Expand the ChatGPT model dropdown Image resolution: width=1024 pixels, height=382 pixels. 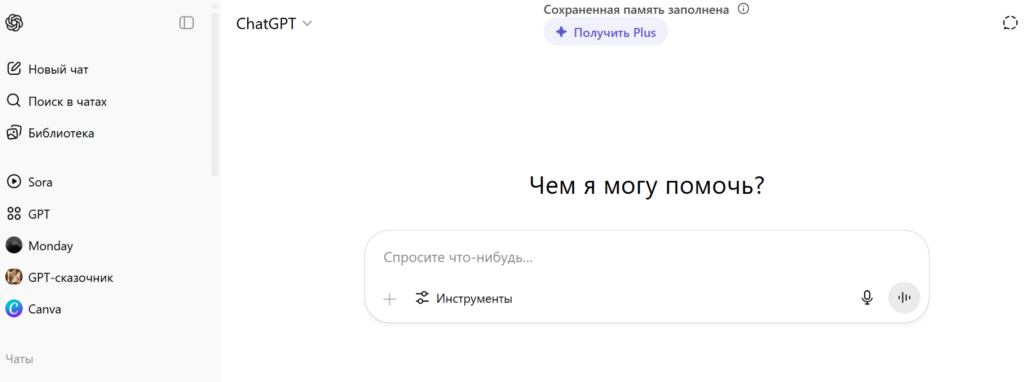(x=274, y=24)
